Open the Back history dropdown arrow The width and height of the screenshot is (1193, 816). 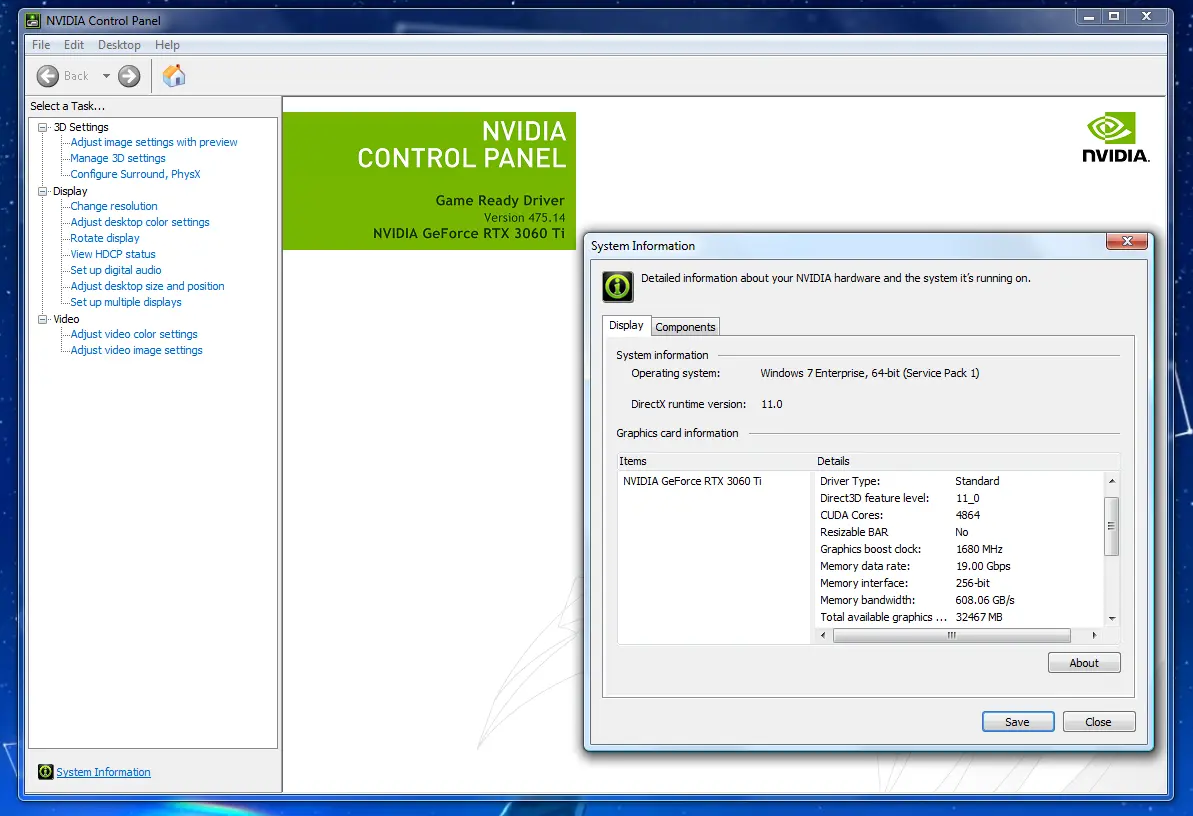(x=106, y=76)
